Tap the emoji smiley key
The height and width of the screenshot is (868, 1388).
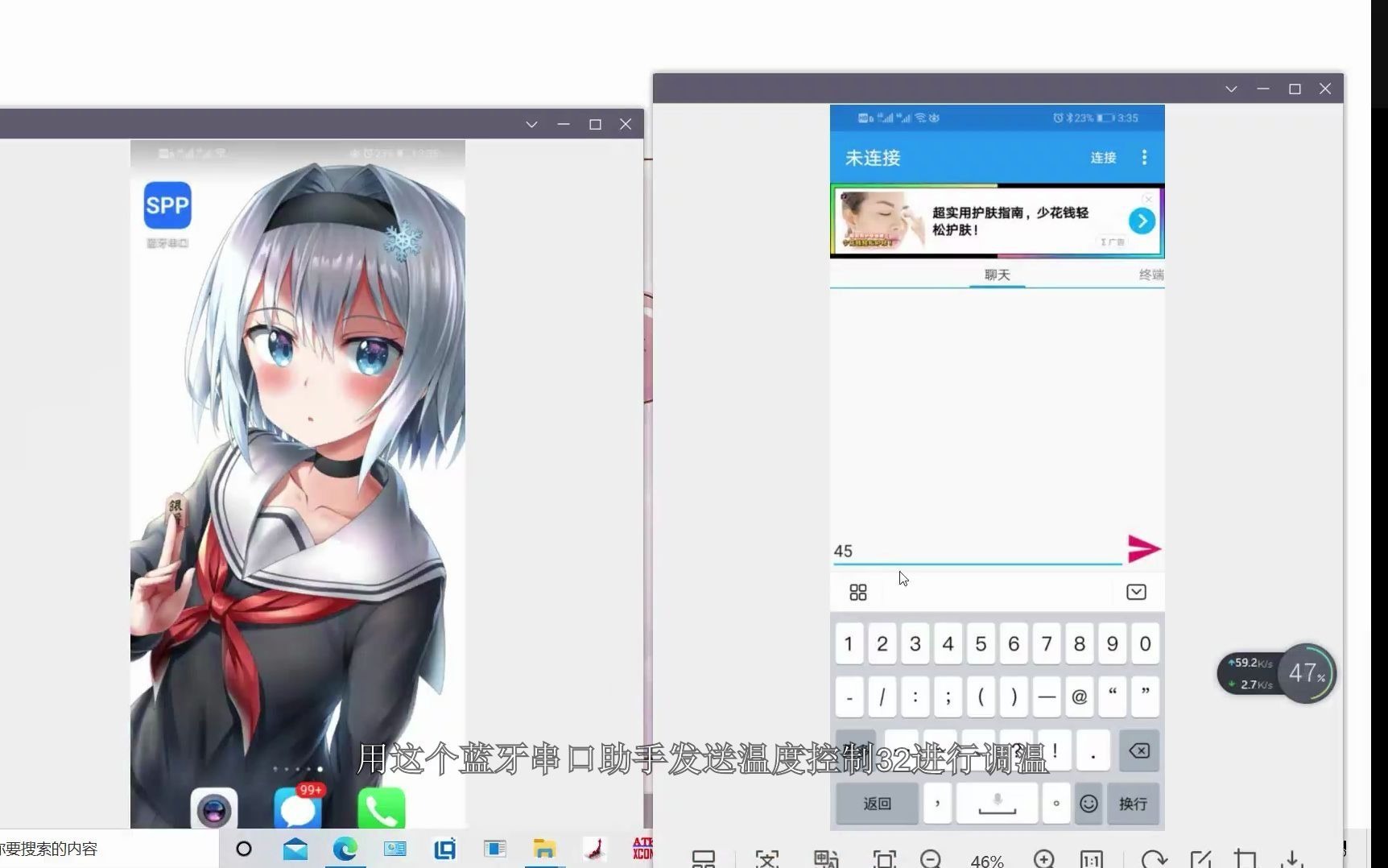point(1089,804)
